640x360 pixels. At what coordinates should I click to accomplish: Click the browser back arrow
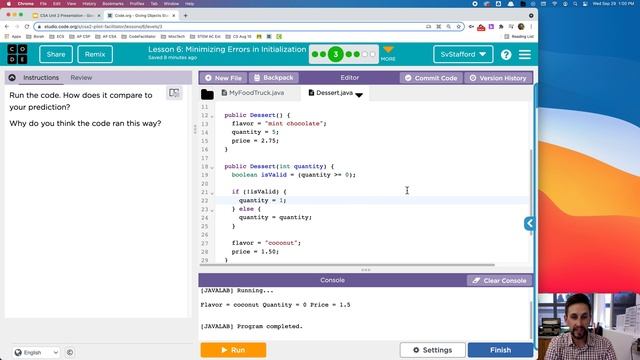pos(7,27)
